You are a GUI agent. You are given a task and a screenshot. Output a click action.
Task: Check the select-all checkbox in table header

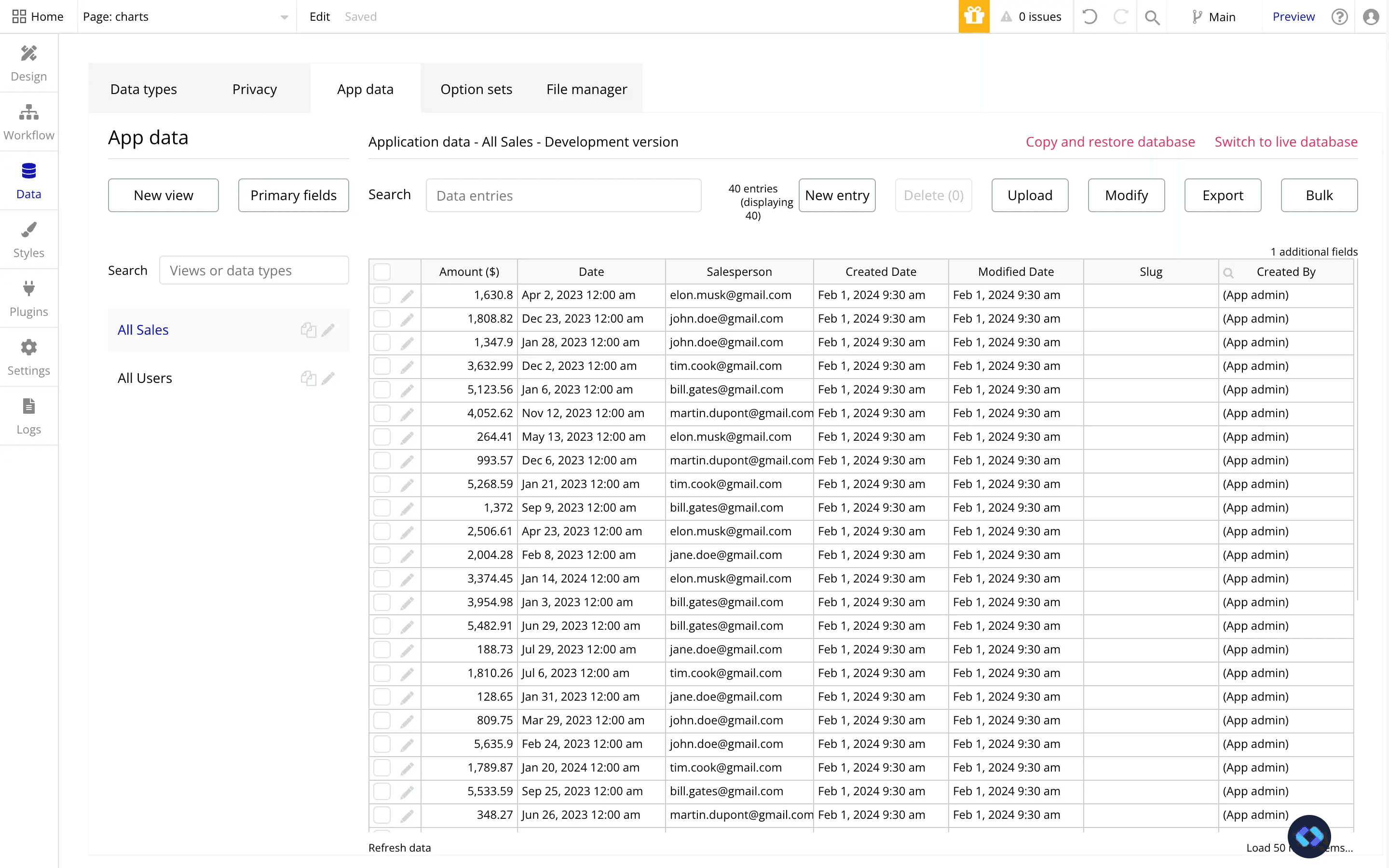click(381, 271)
